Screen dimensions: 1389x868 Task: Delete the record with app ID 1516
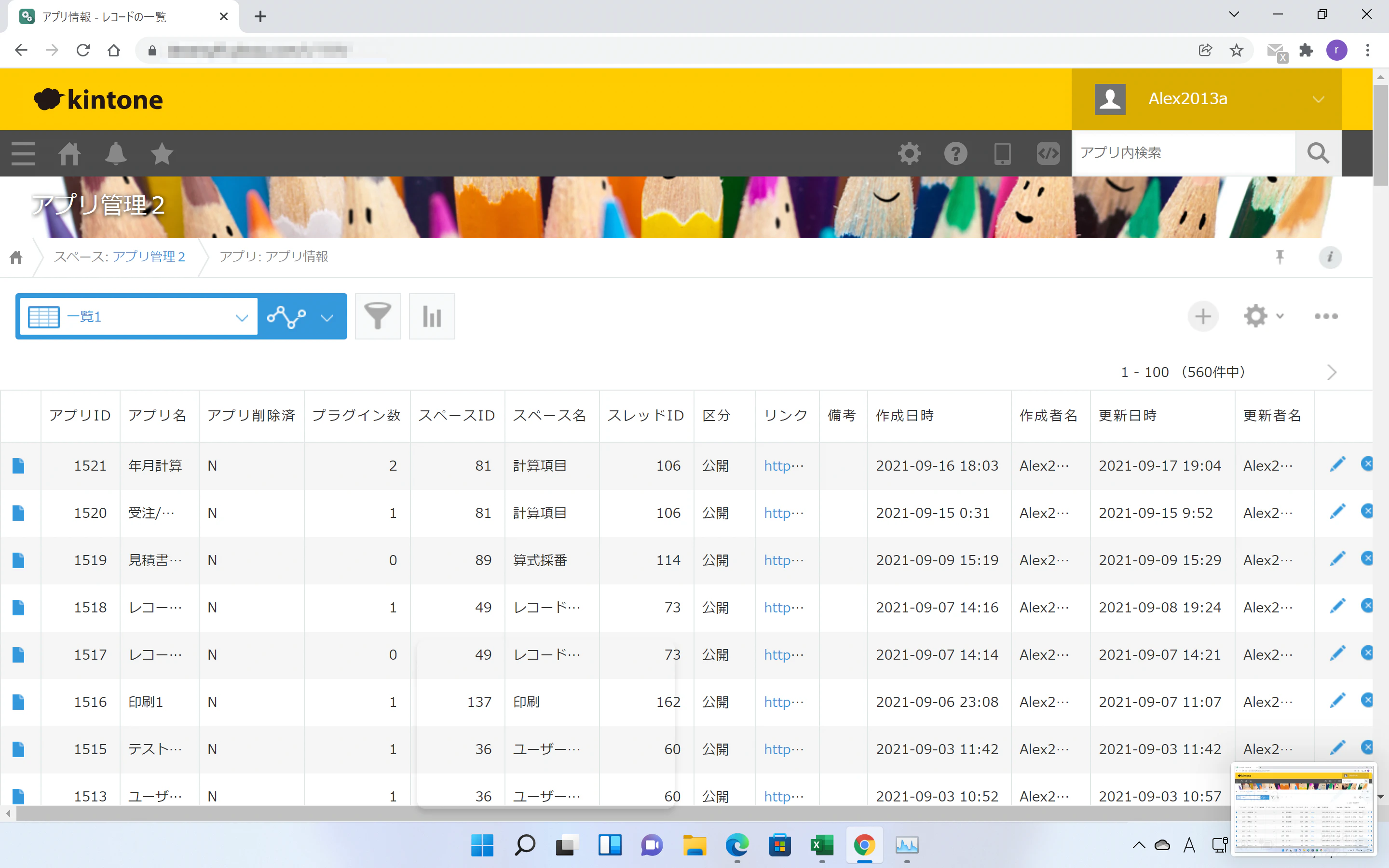(x=1367, y=700)
